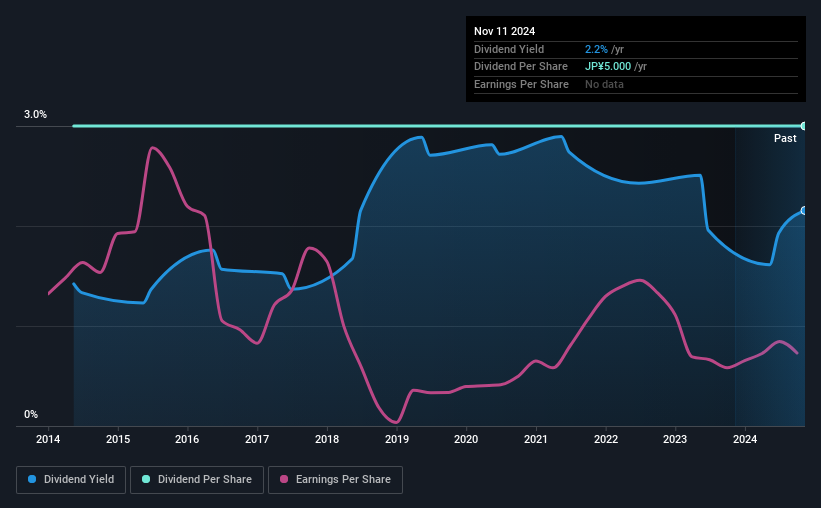Click the blue Dividend Yield legend dot
Image resolution: width=821 pixels, height=508 pixels.
point(32,479)
